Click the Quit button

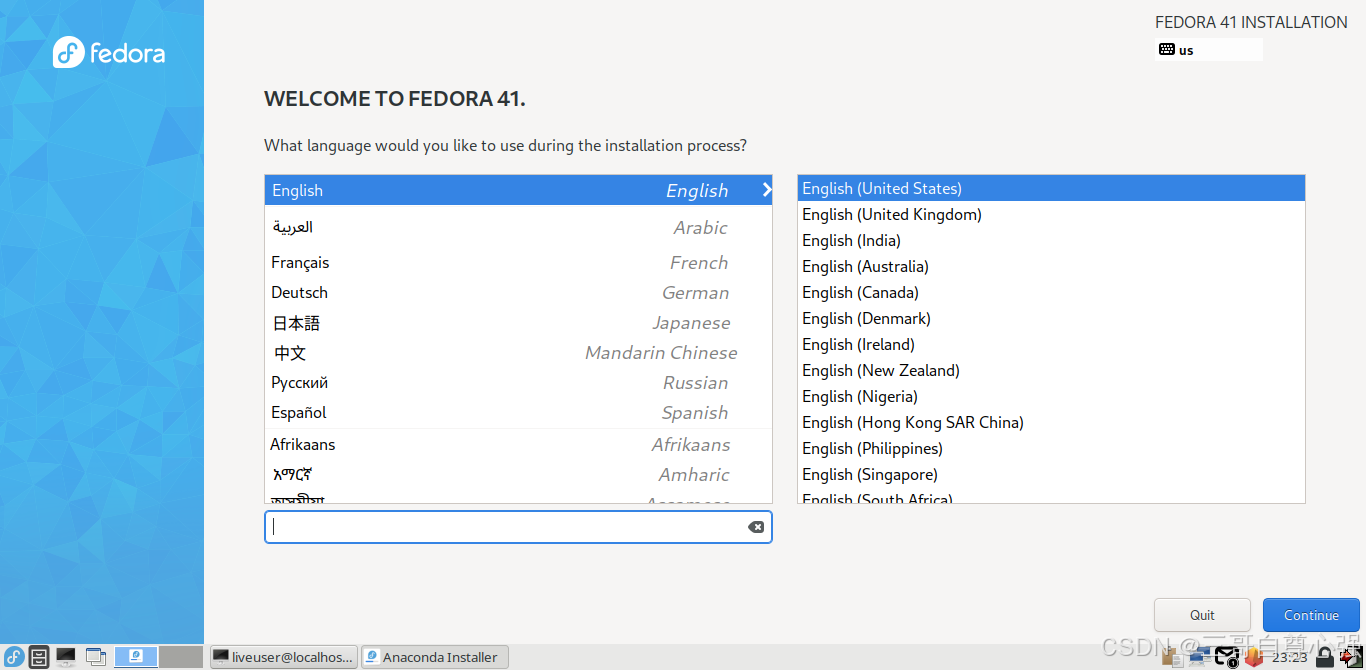pyautogui.click(x=1202, y=615)
